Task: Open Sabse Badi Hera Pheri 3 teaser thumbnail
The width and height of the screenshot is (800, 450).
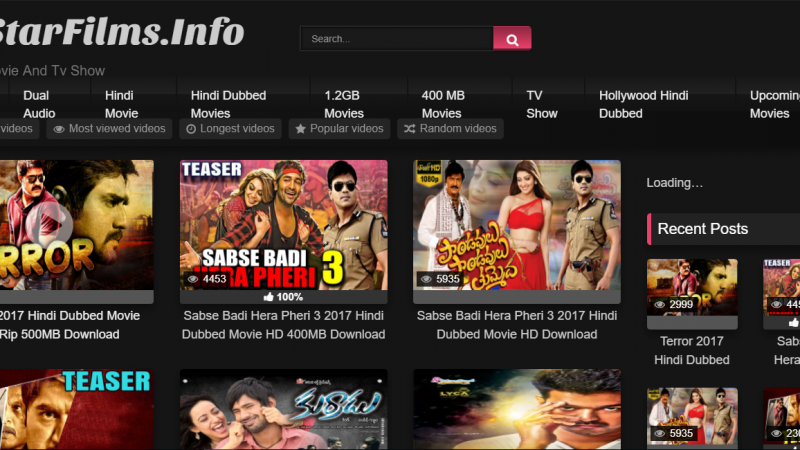Action: tap(284, 225)
